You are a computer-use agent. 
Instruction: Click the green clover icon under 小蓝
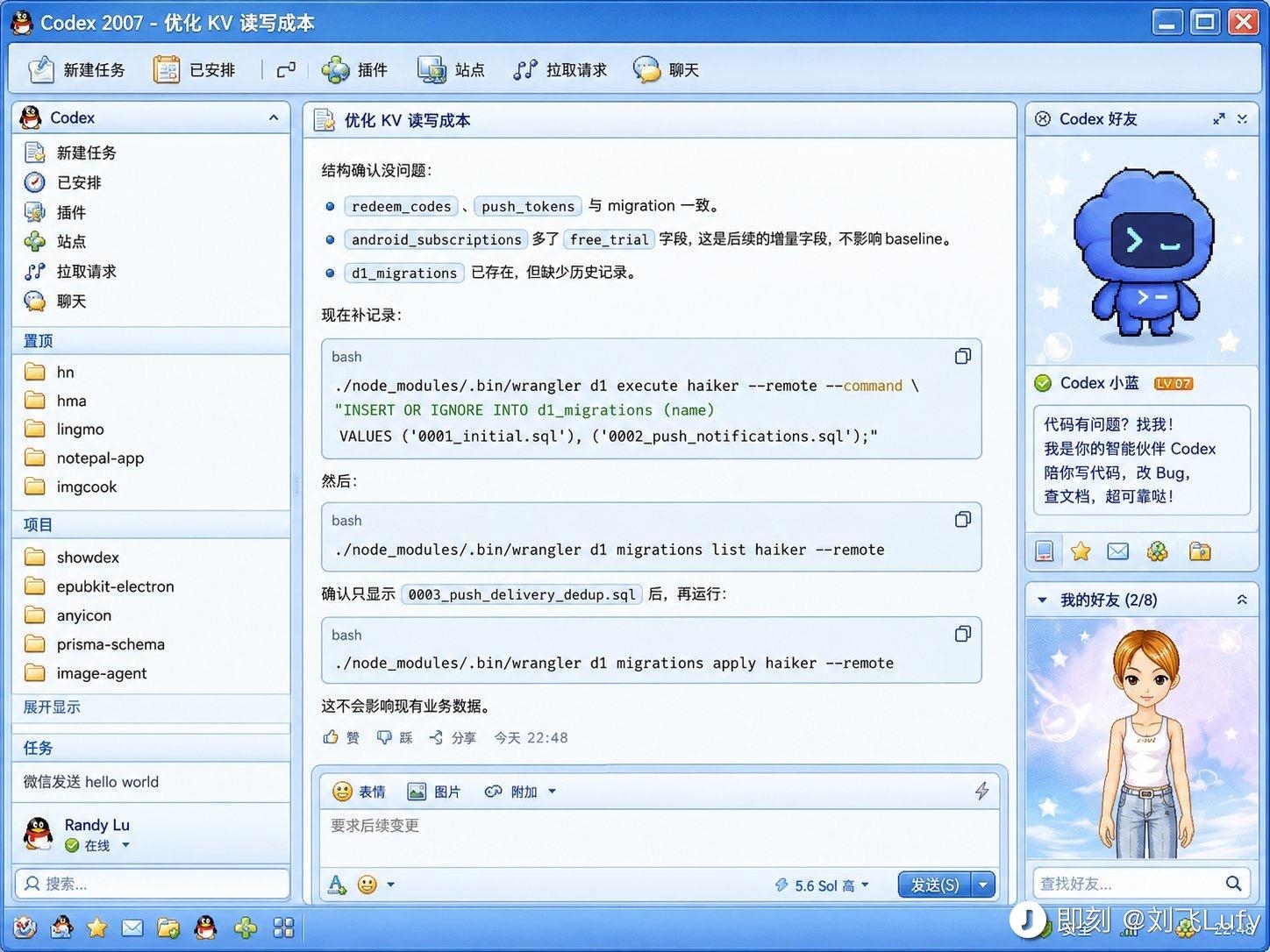(x=1158, y=551)
